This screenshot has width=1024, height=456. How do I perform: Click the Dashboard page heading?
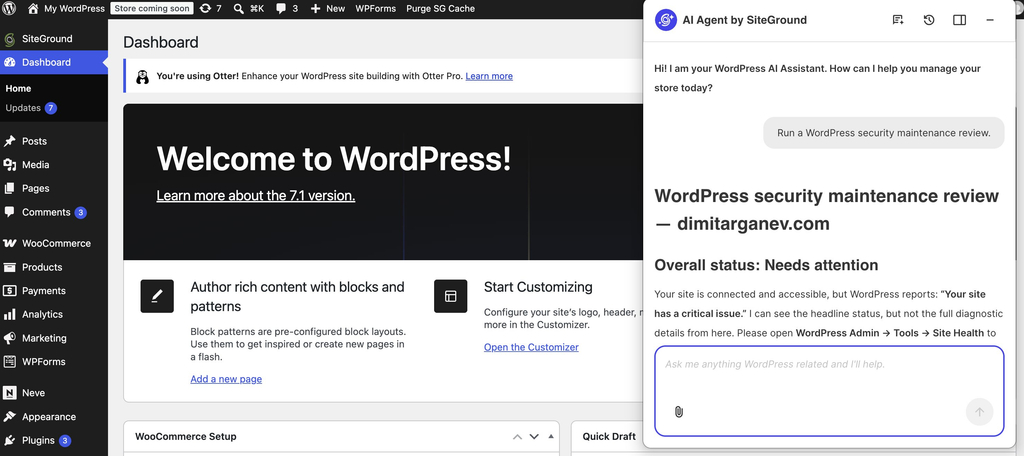coord(161,42)
